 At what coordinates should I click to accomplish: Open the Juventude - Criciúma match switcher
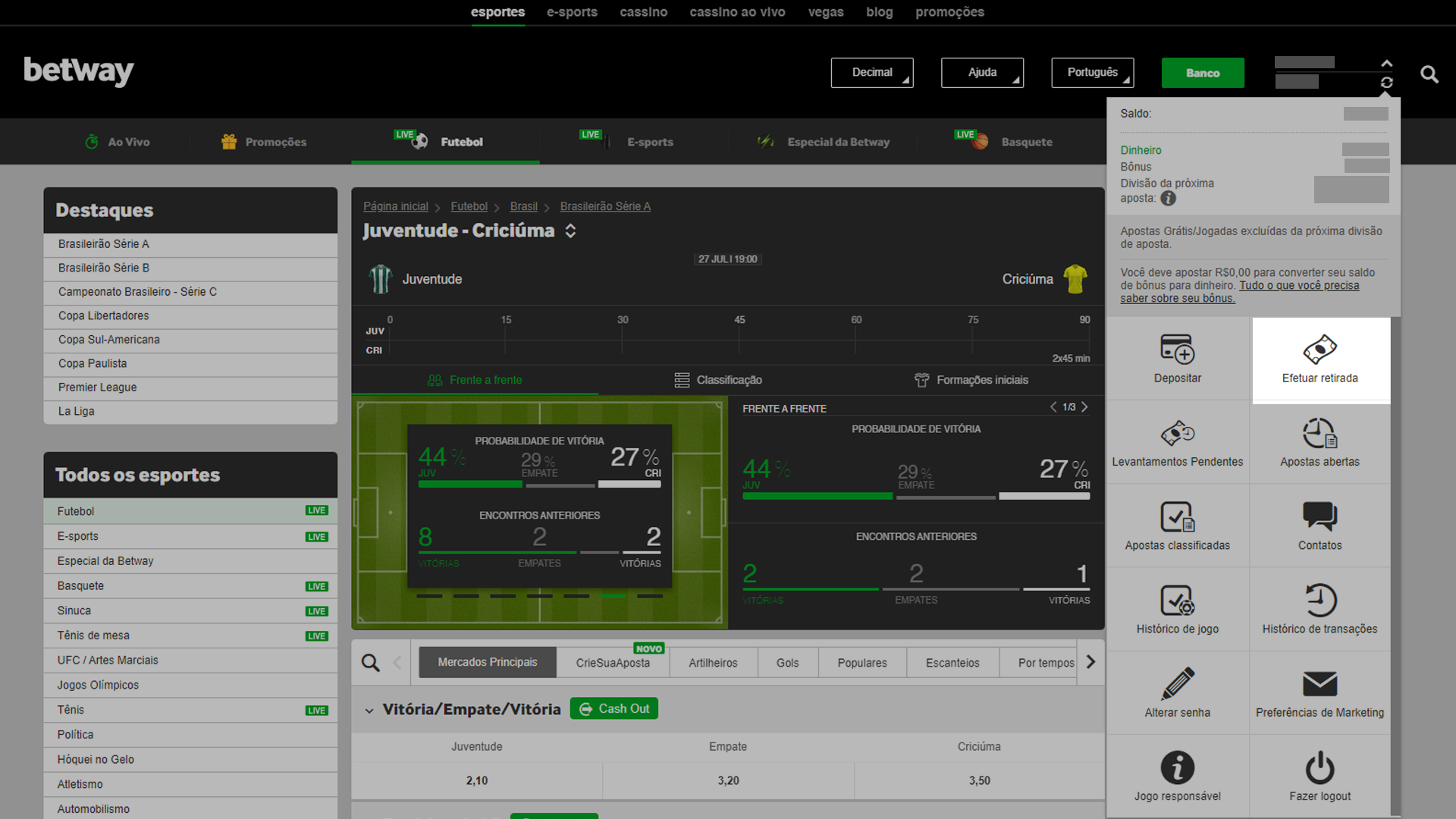pyautogui.click(x=570, y=231)
